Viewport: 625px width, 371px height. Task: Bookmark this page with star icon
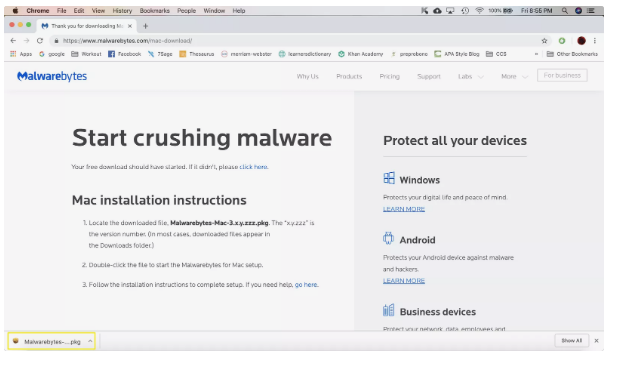point(544,41)
